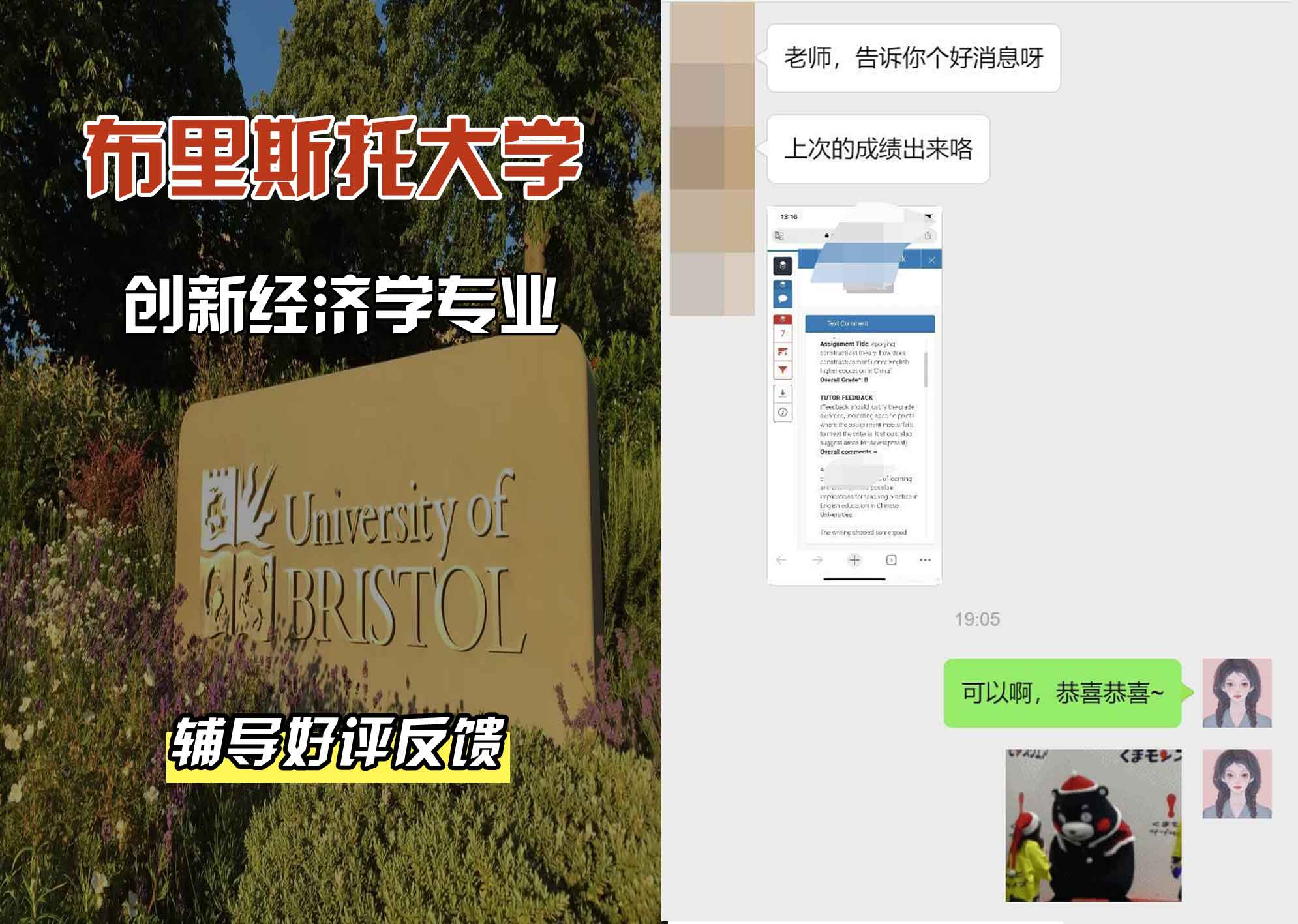Tap the share icon in the browser toolbar

click(x=928, y=235)
